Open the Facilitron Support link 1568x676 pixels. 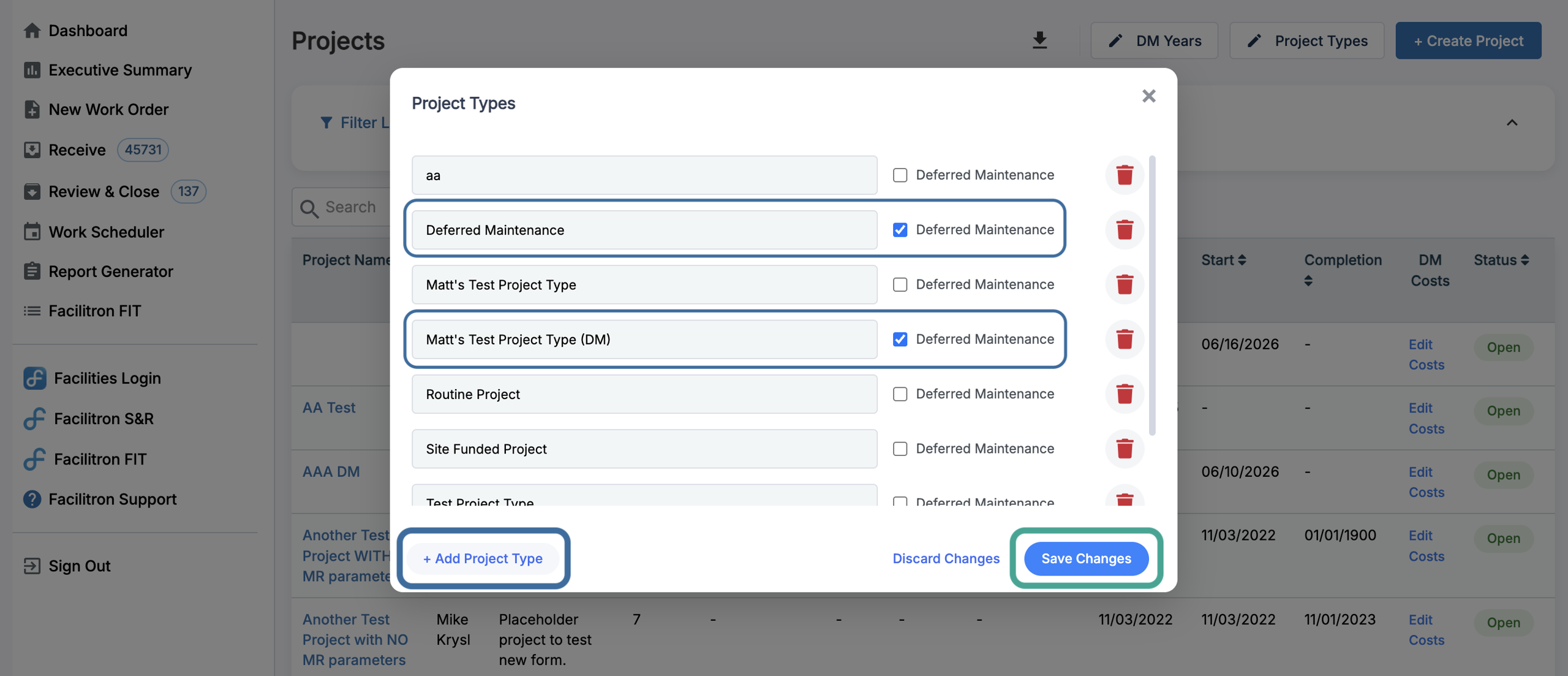click(113, 499)
